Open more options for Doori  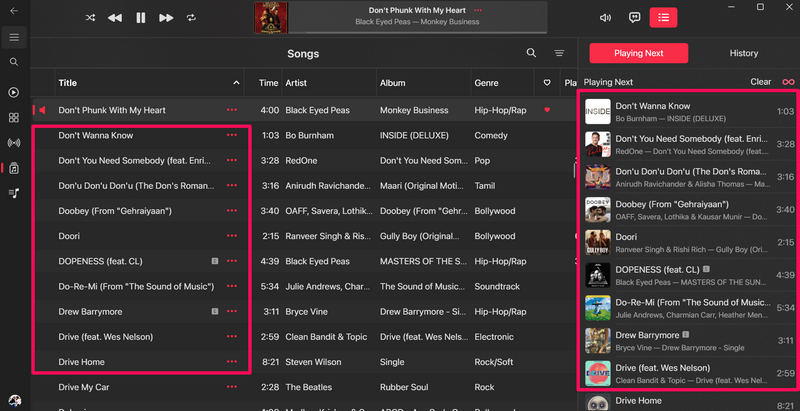tap(232, 236)
